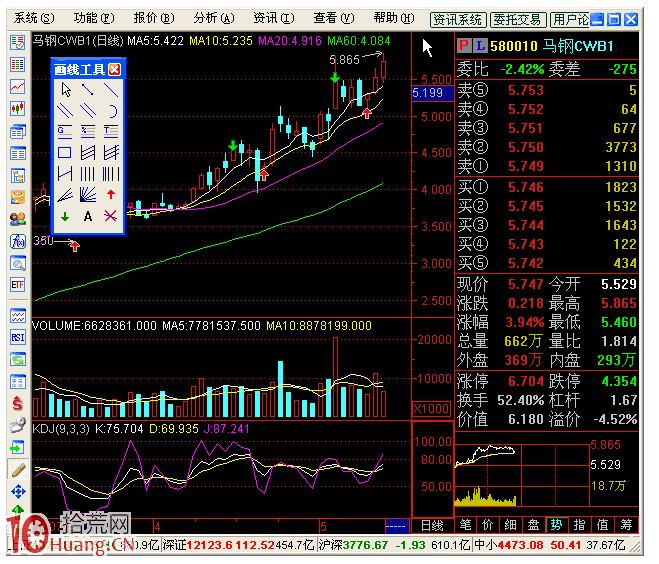Click the red X delete drawings tool

pos(111,216)
